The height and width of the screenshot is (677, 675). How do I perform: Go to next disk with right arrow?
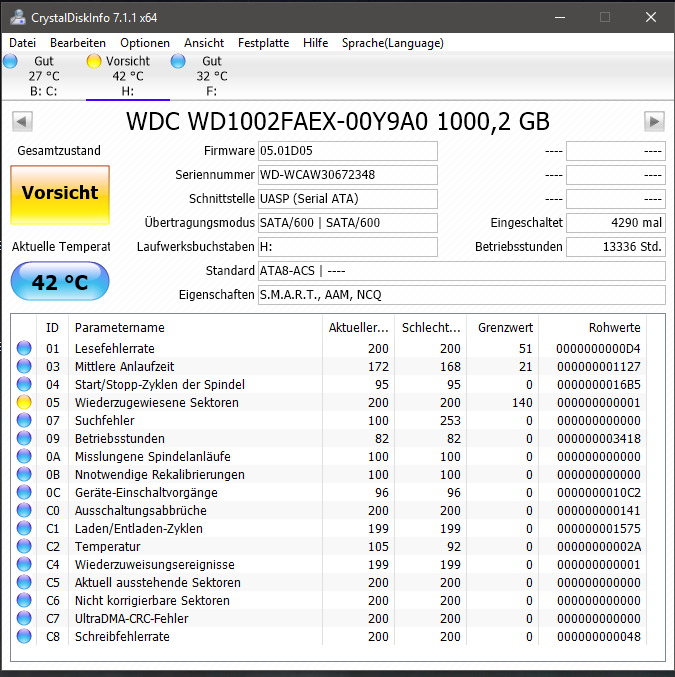tap(654, 121)
